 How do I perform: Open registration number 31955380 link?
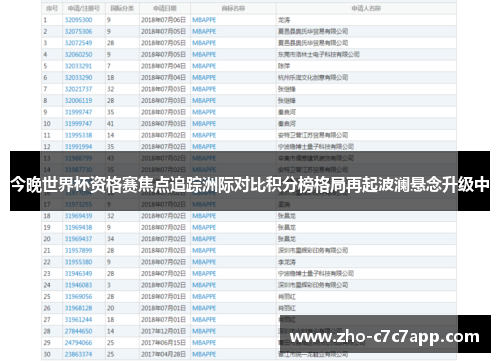[x=78, y=262]
